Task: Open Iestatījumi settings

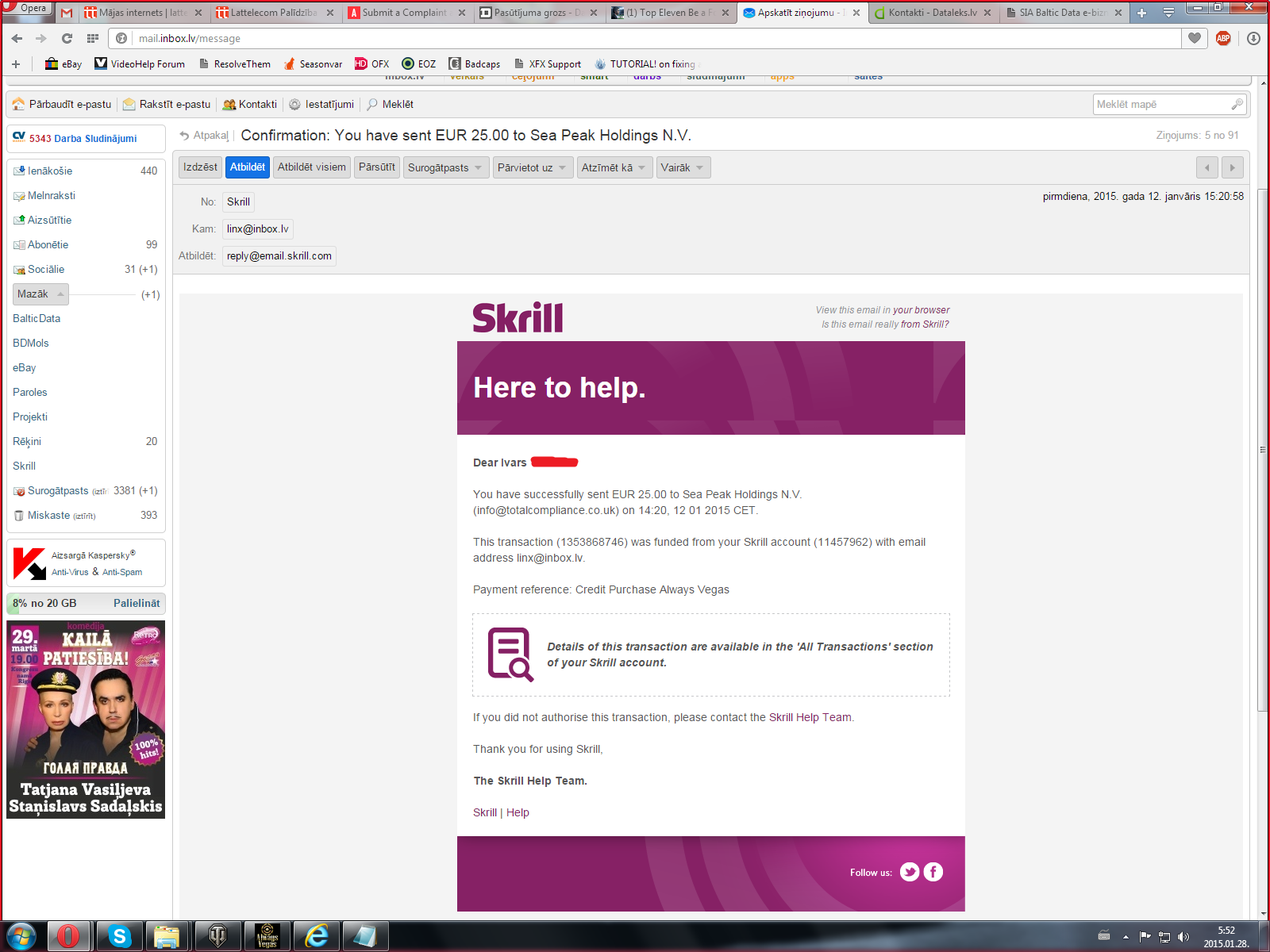Action: 321,104
